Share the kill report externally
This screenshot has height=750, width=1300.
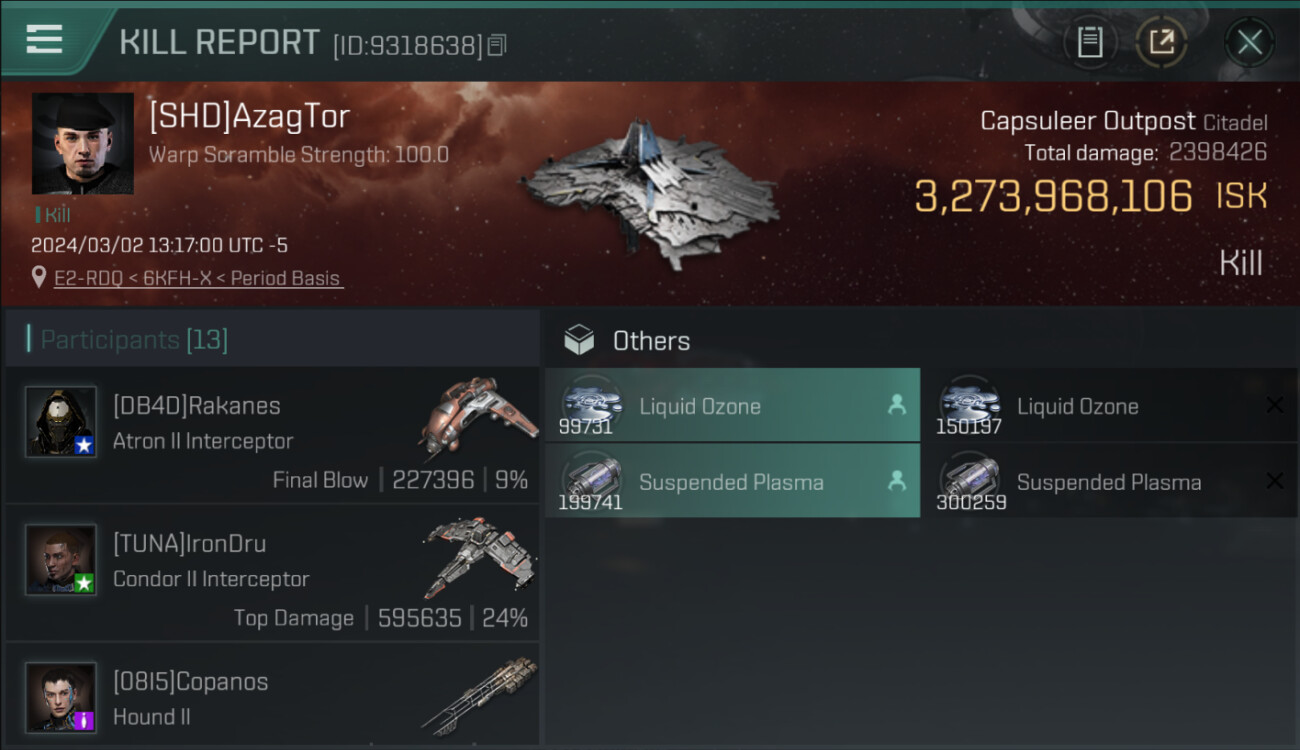click(x=1161, y=42)
